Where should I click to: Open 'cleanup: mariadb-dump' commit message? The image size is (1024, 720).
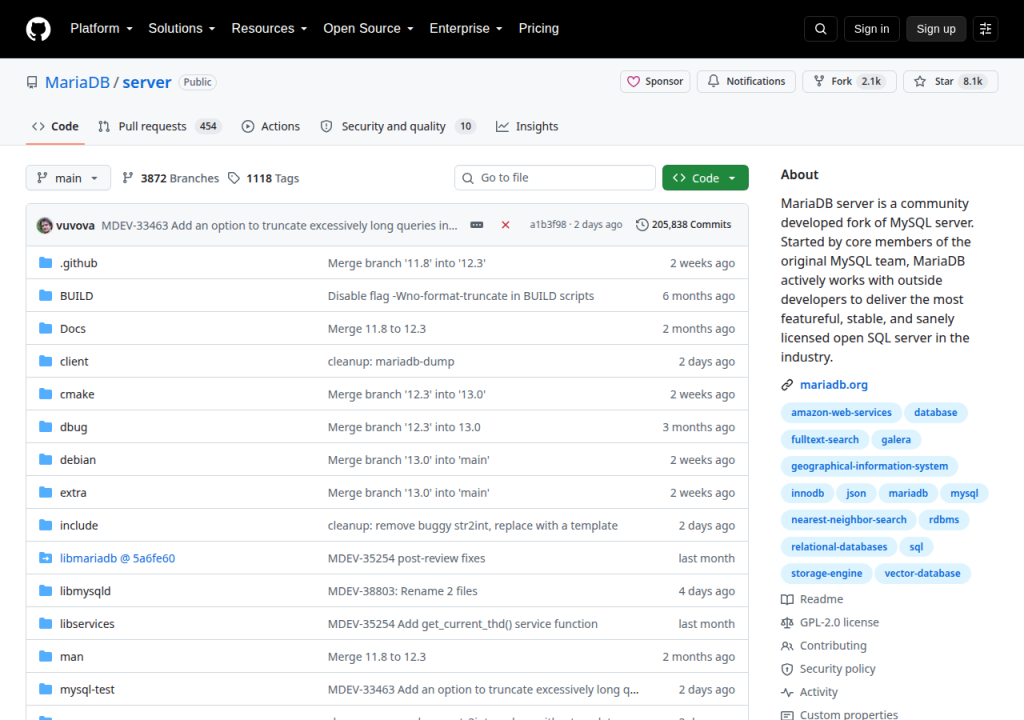click(391, 361)
